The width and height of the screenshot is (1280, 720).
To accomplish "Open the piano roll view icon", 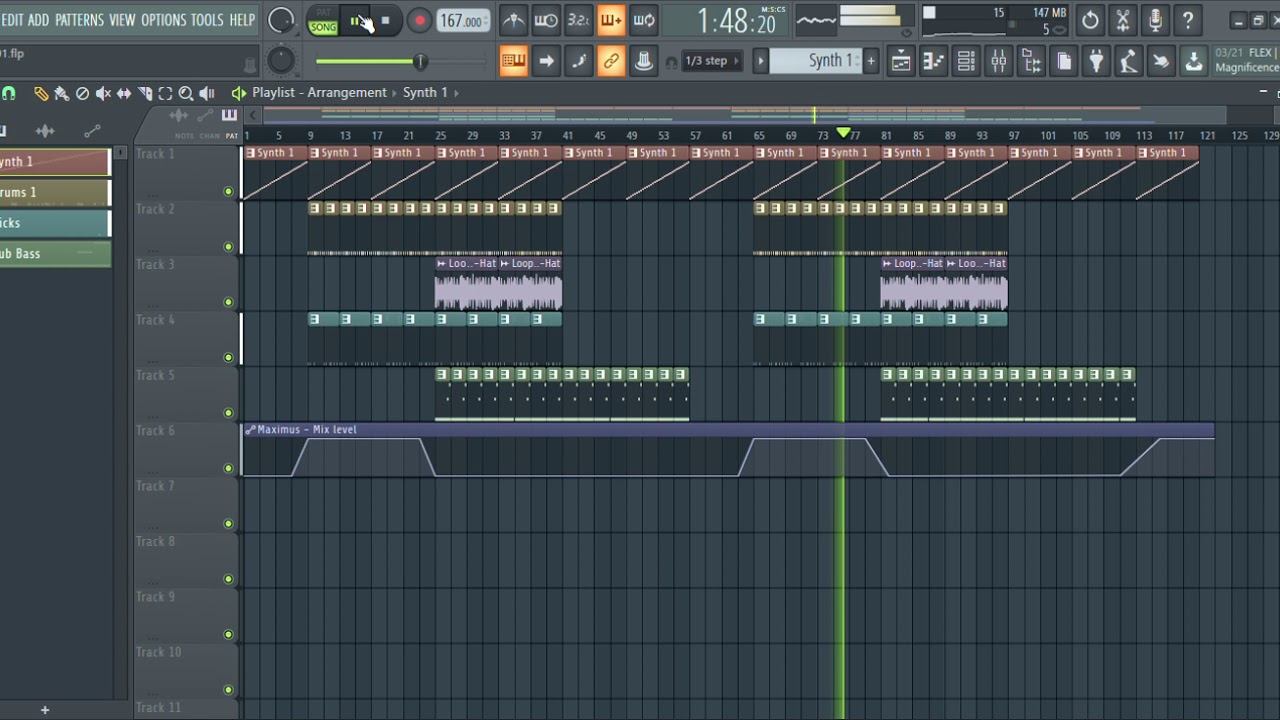I will point(933,61).
